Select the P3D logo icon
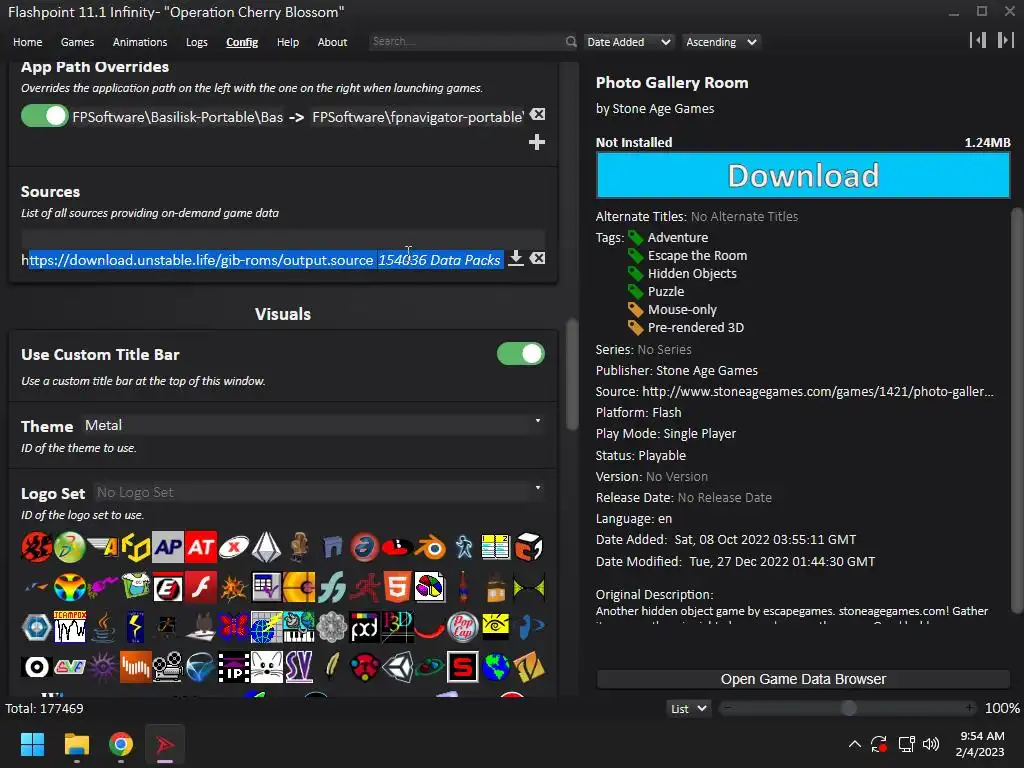1024x768 pixels. [397, 627]
